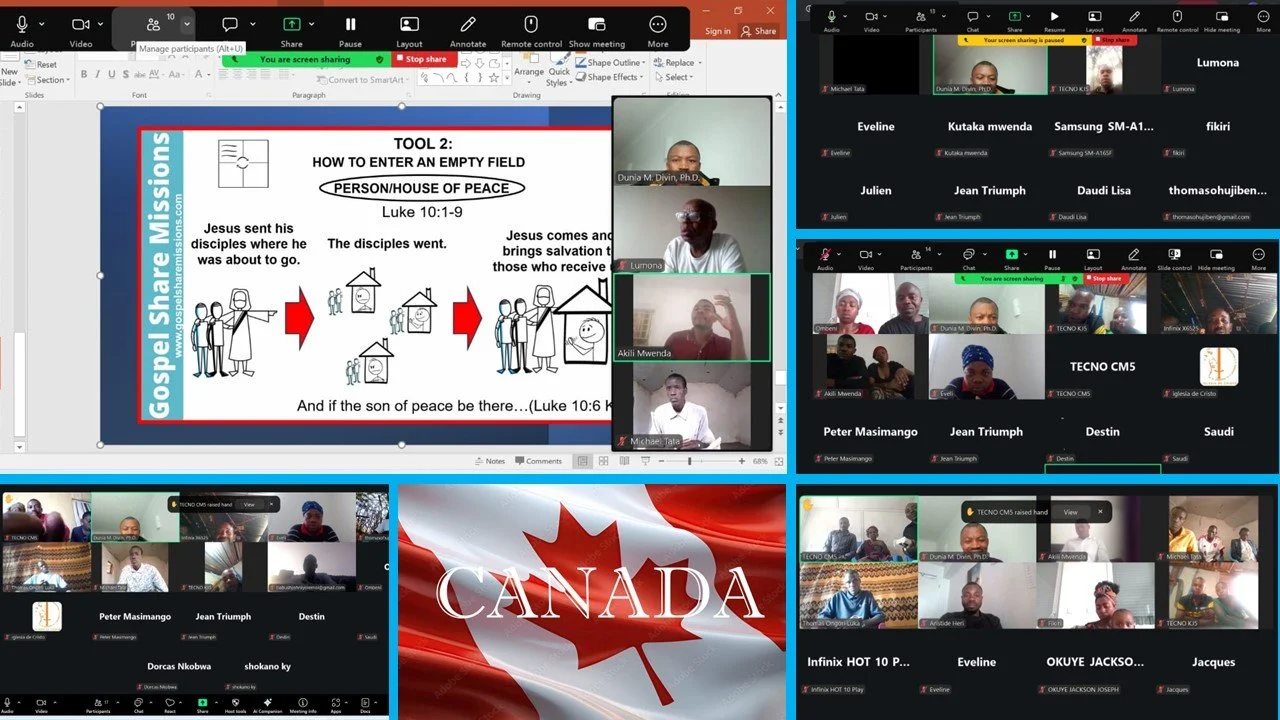Start the slide show from status bar
This screenshot has height=720, width=1280.
pos(646,461)
